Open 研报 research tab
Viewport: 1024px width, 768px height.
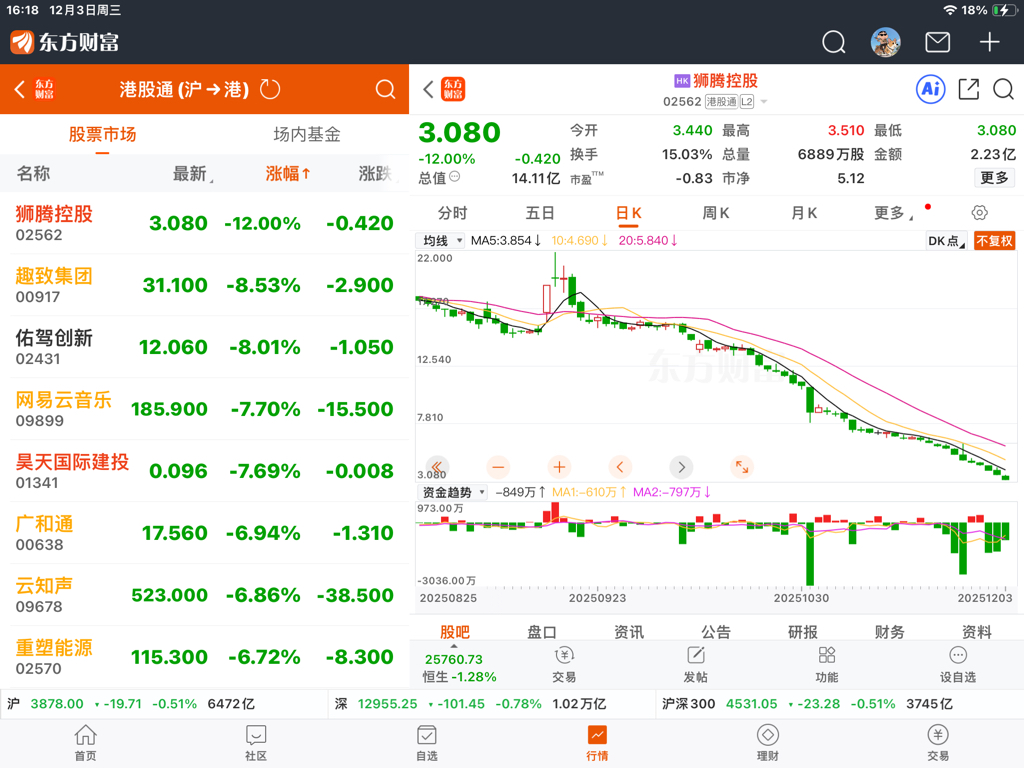coord(803,632)
